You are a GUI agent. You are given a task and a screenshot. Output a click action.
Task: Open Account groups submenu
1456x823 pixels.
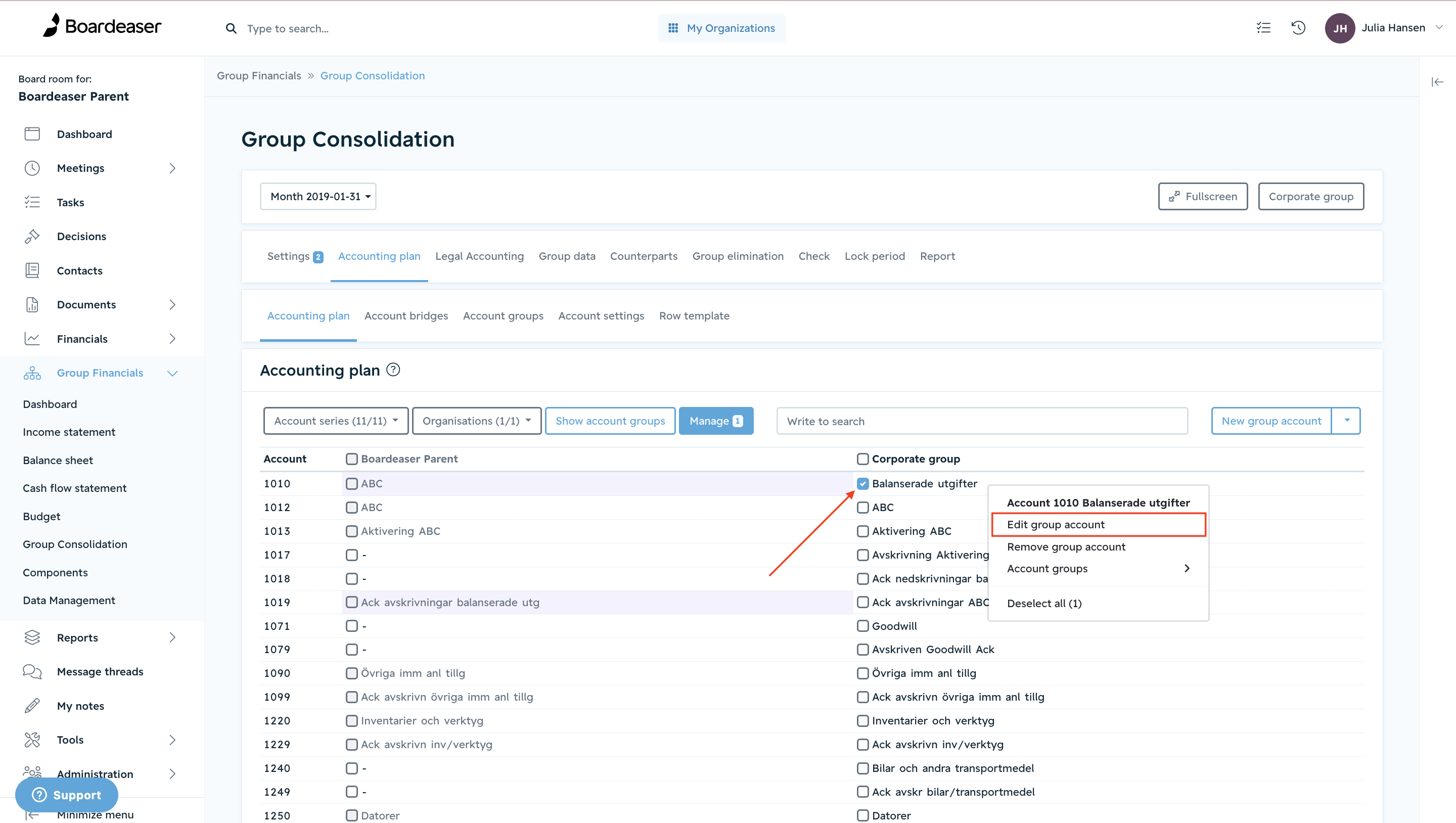(x=1098, y=569)
